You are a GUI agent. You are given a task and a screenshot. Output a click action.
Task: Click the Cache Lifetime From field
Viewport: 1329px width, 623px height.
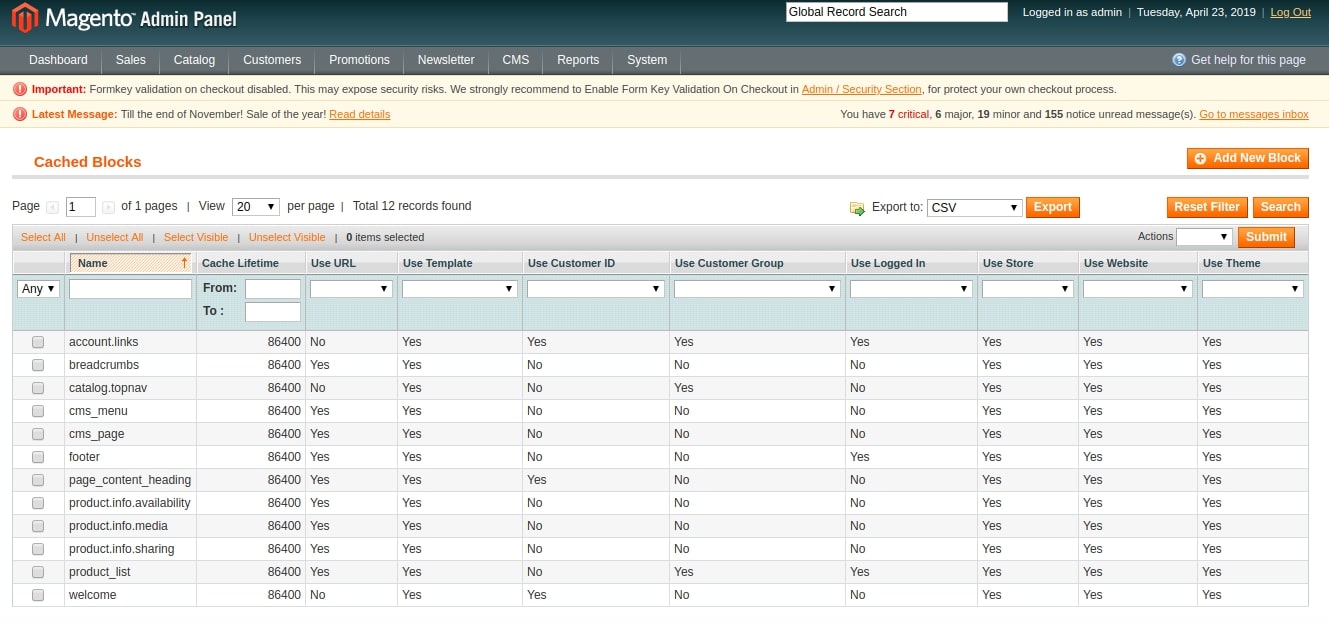273,289
